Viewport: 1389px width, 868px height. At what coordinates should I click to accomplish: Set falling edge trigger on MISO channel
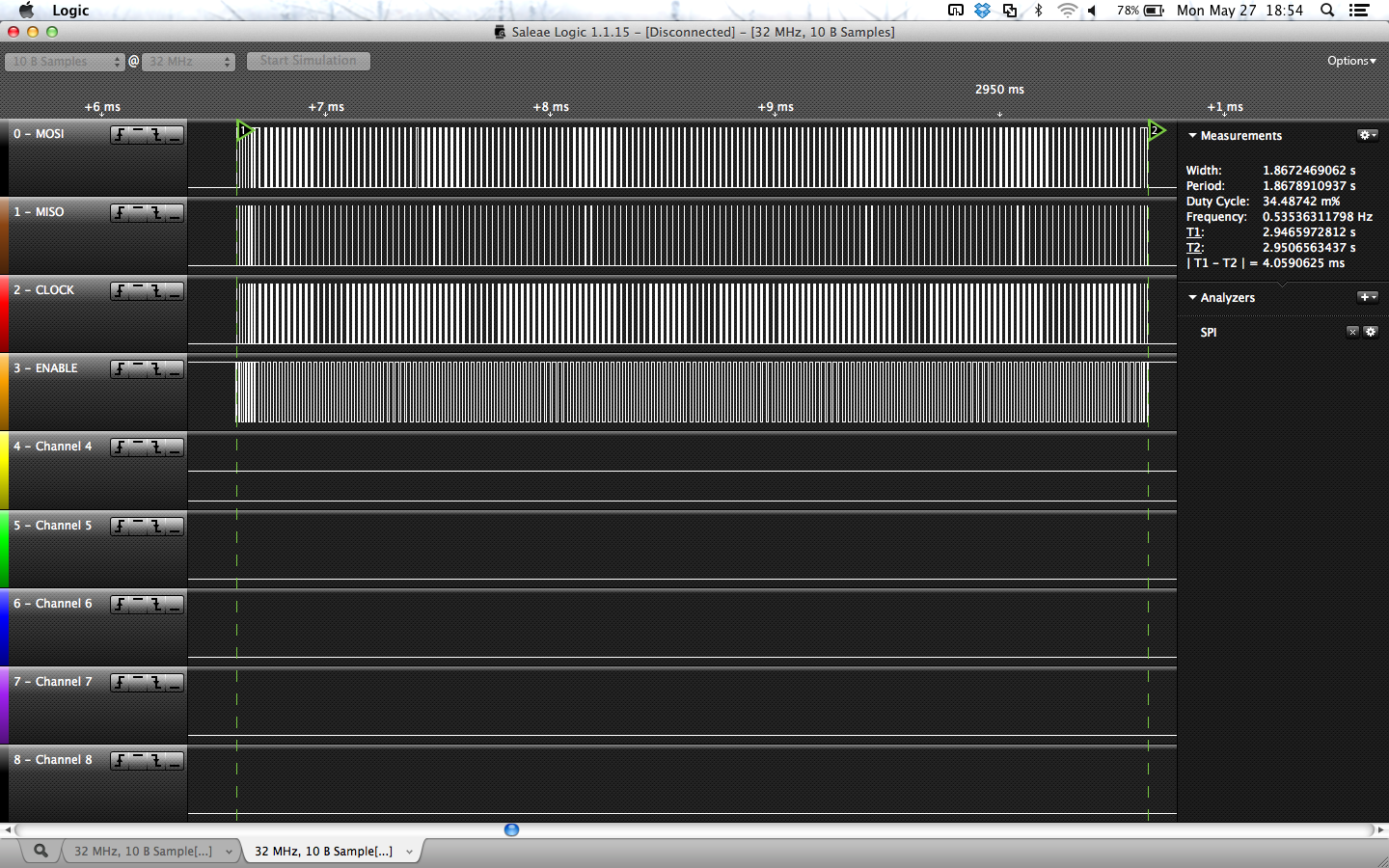156,213
